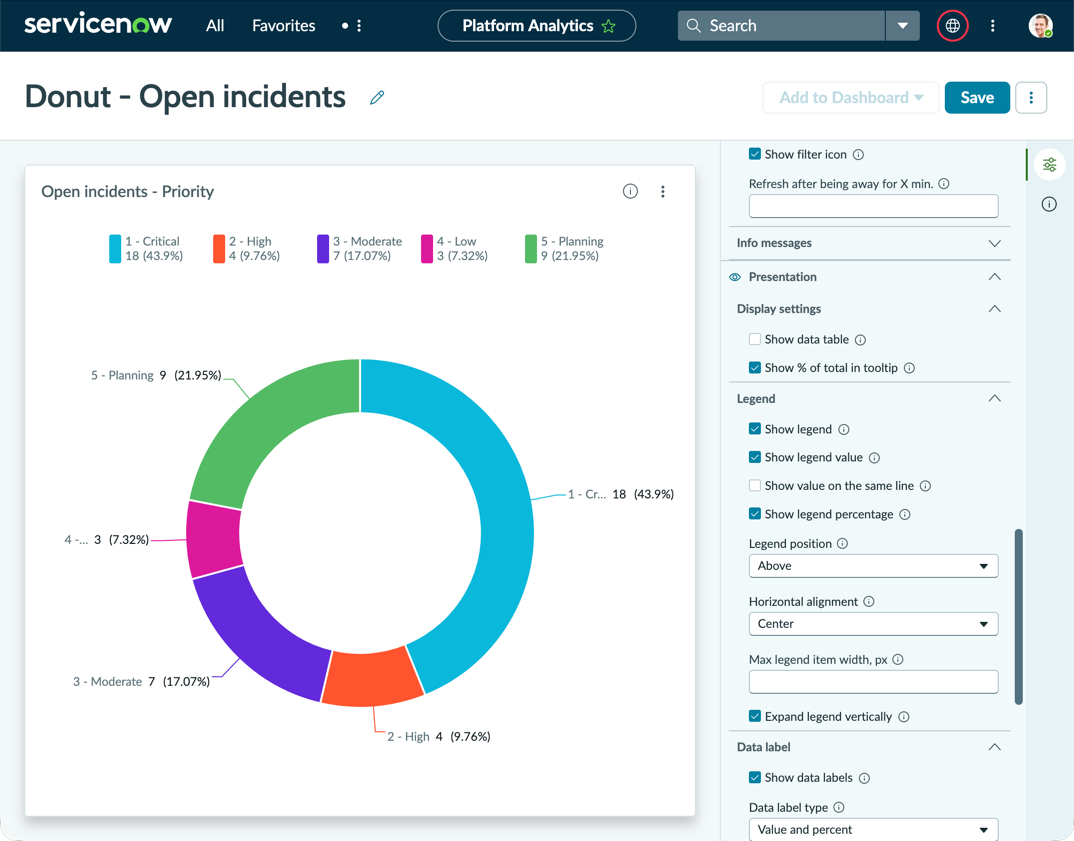Click info icon for value on same line
The height and width of the screenshot is (841, 1074).
(x=925, y=486)
